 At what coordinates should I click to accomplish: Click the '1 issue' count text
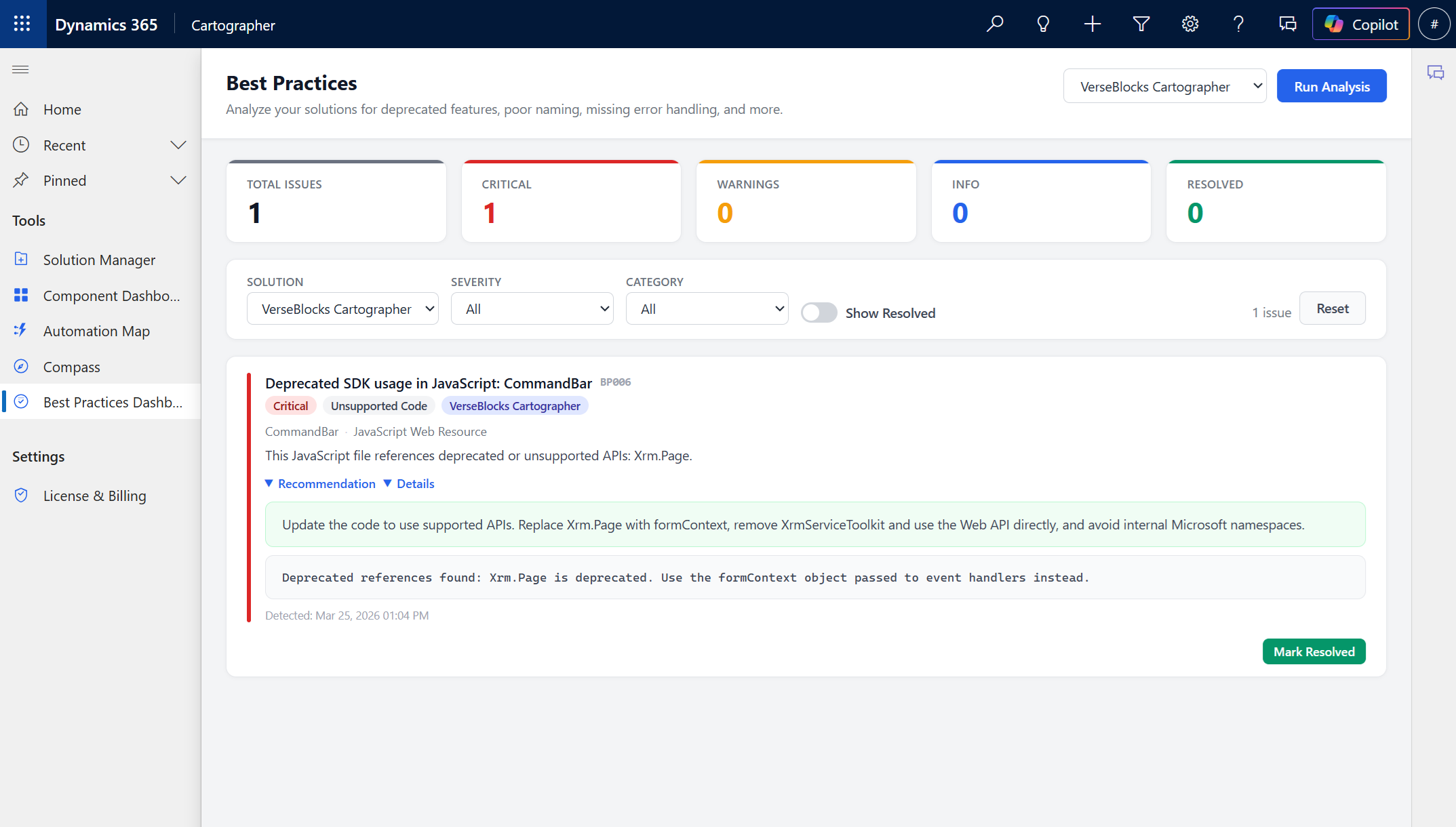click(1272, 312)
